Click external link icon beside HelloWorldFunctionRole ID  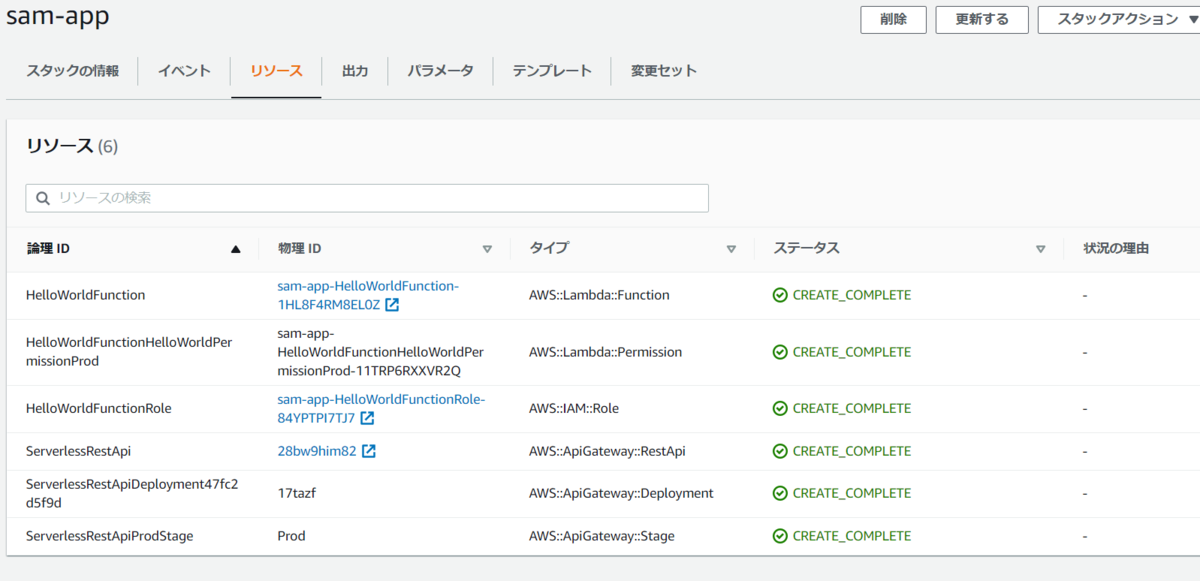click(367, 418)
